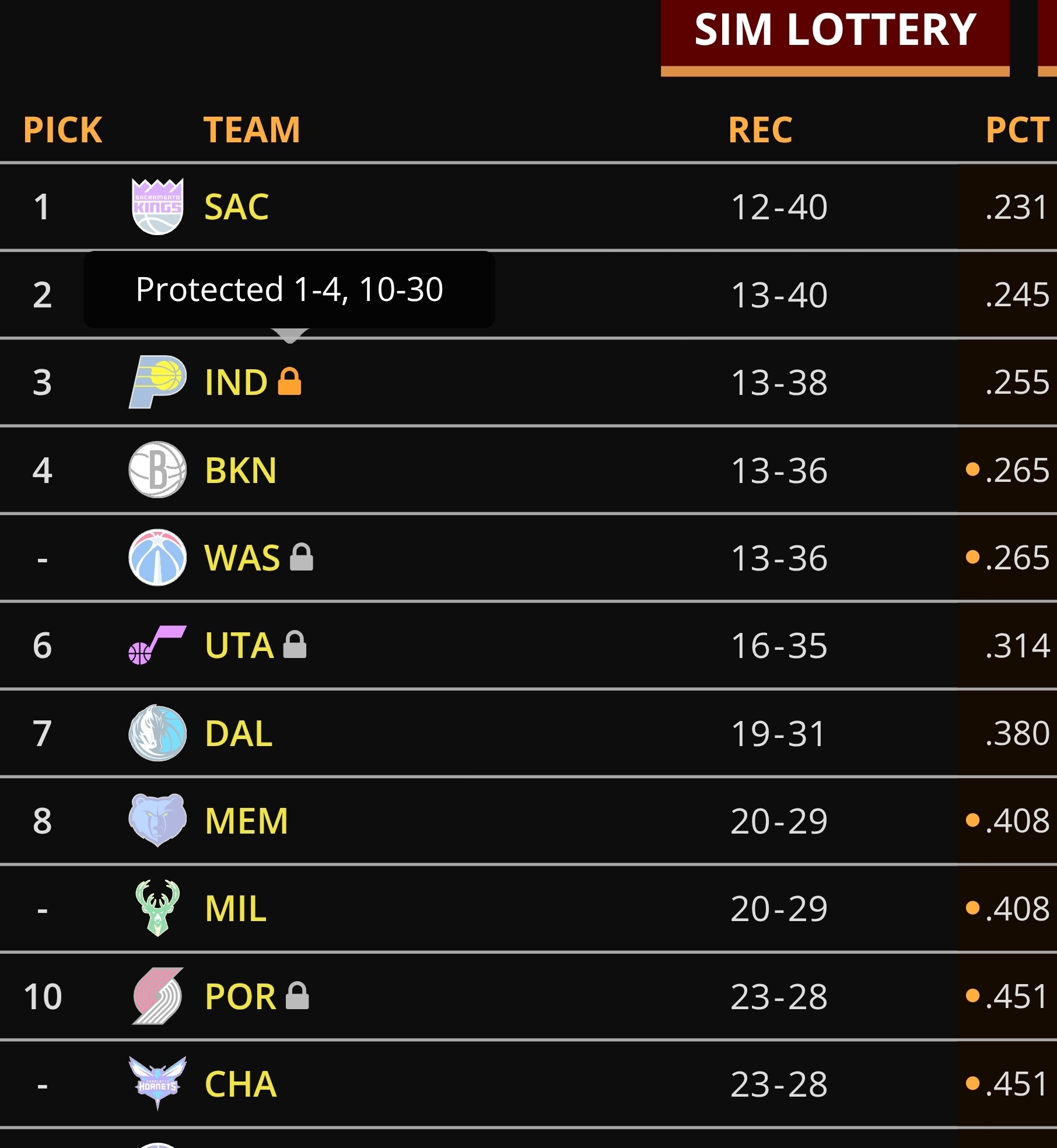The width and height of the screenshot is (1057, 1148).
Task: Sort by the PICK column header
Action: (x=62, y=129)
